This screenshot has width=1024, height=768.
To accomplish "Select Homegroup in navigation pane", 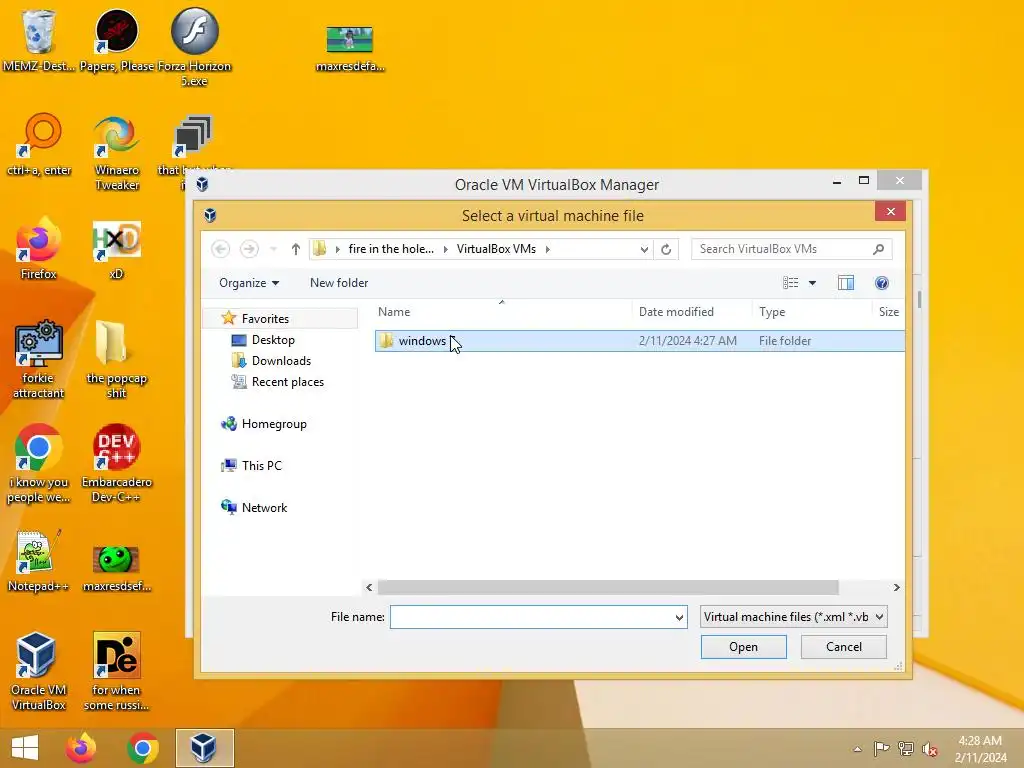I will pos(274,424).
